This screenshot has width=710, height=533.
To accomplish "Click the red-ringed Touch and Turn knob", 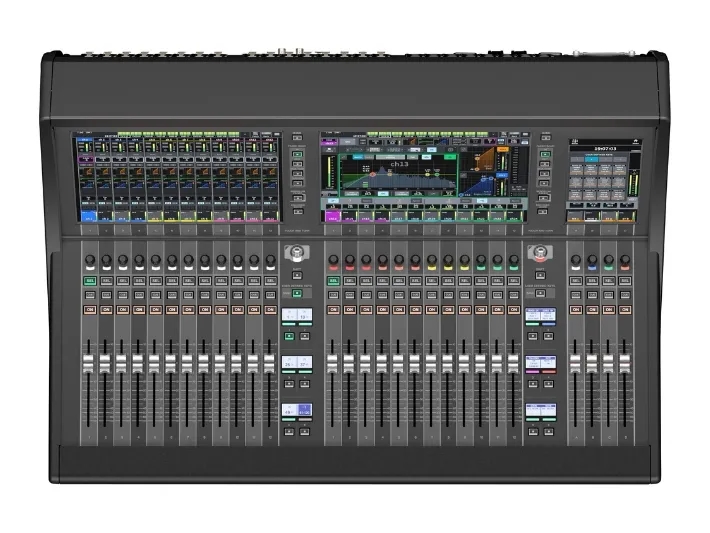I will (x=540, y=253).
